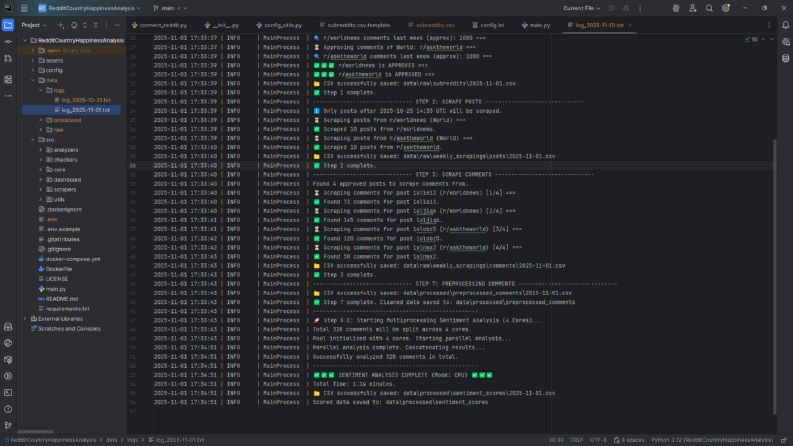793x446 pixels.
Task: Switch to subreddits.csv tab
Action: [x=431, y=25]
